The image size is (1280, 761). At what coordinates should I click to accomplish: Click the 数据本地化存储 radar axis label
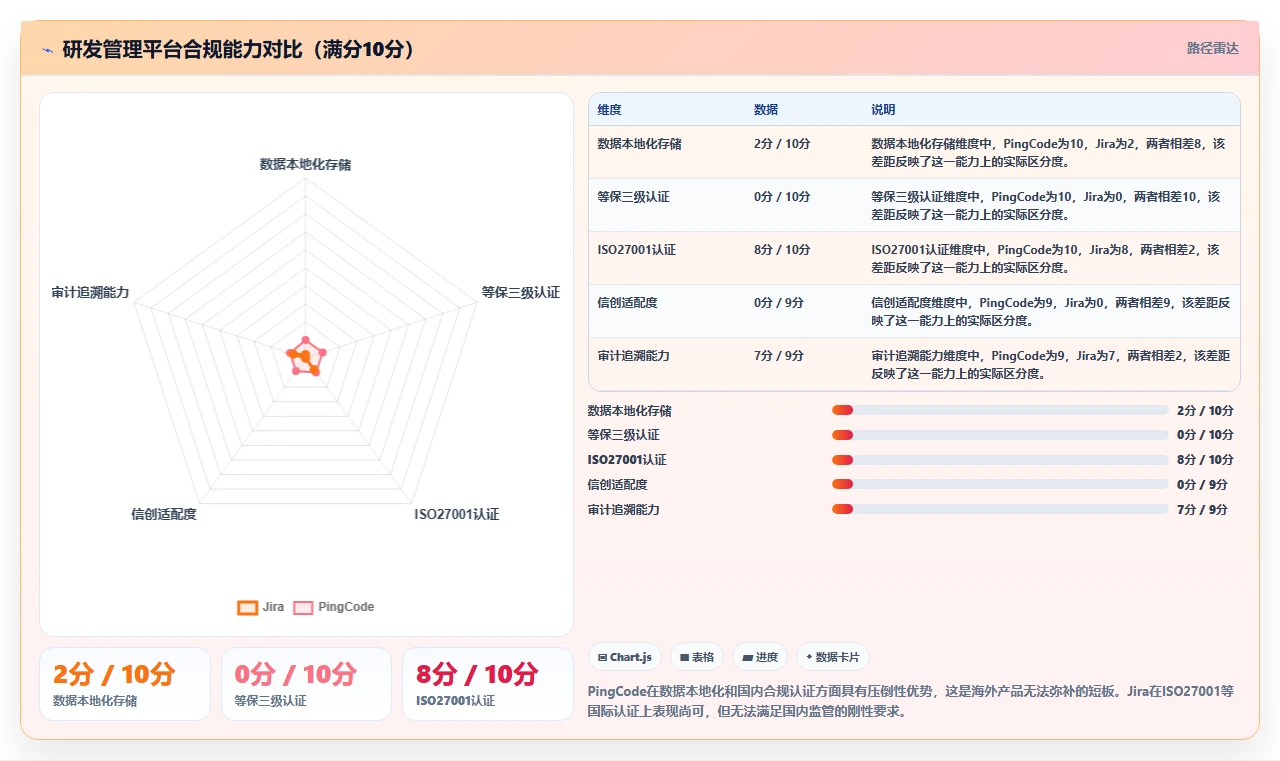coord(305,164)
